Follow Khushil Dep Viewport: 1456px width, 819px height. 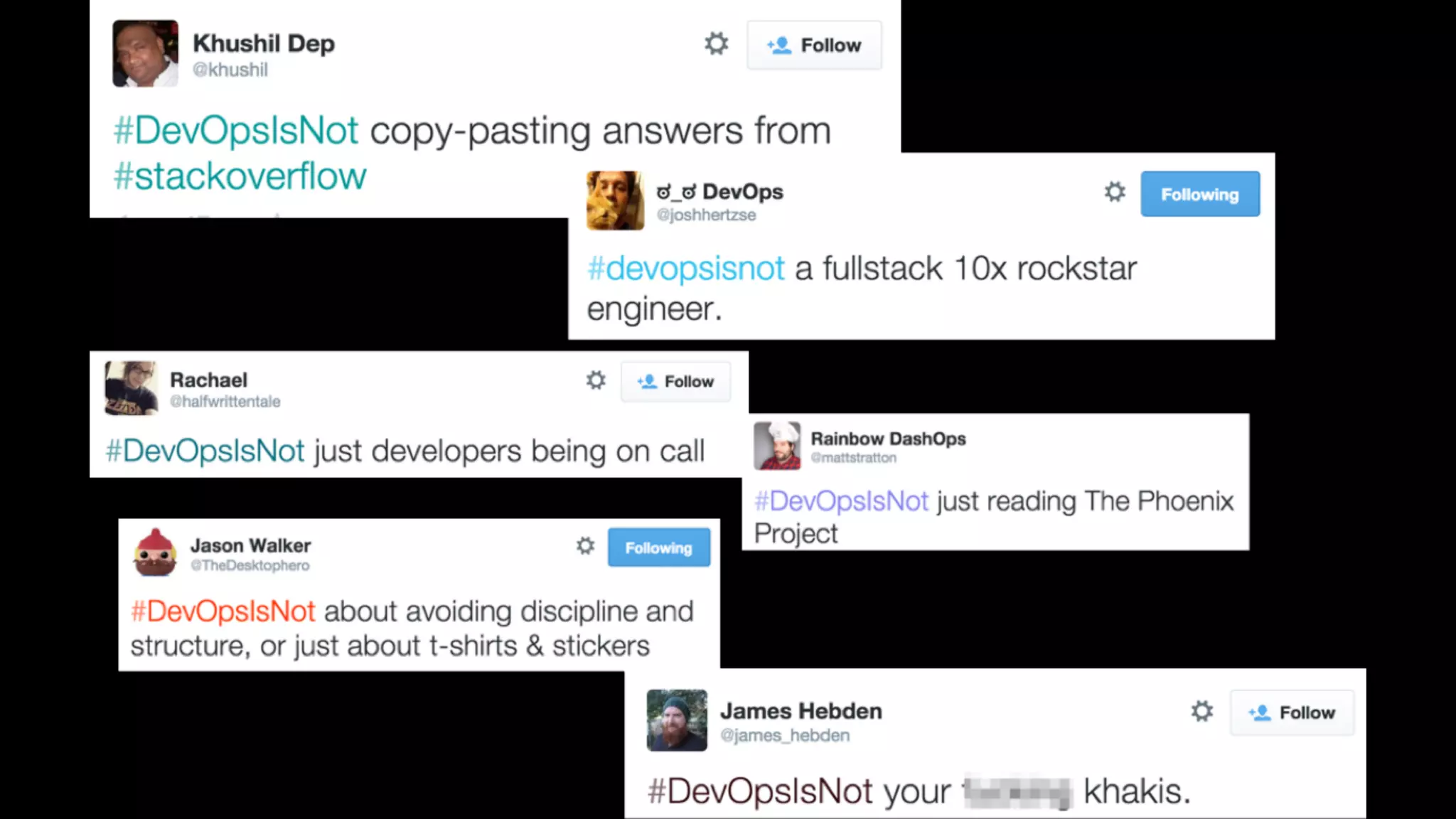point(814,45)
